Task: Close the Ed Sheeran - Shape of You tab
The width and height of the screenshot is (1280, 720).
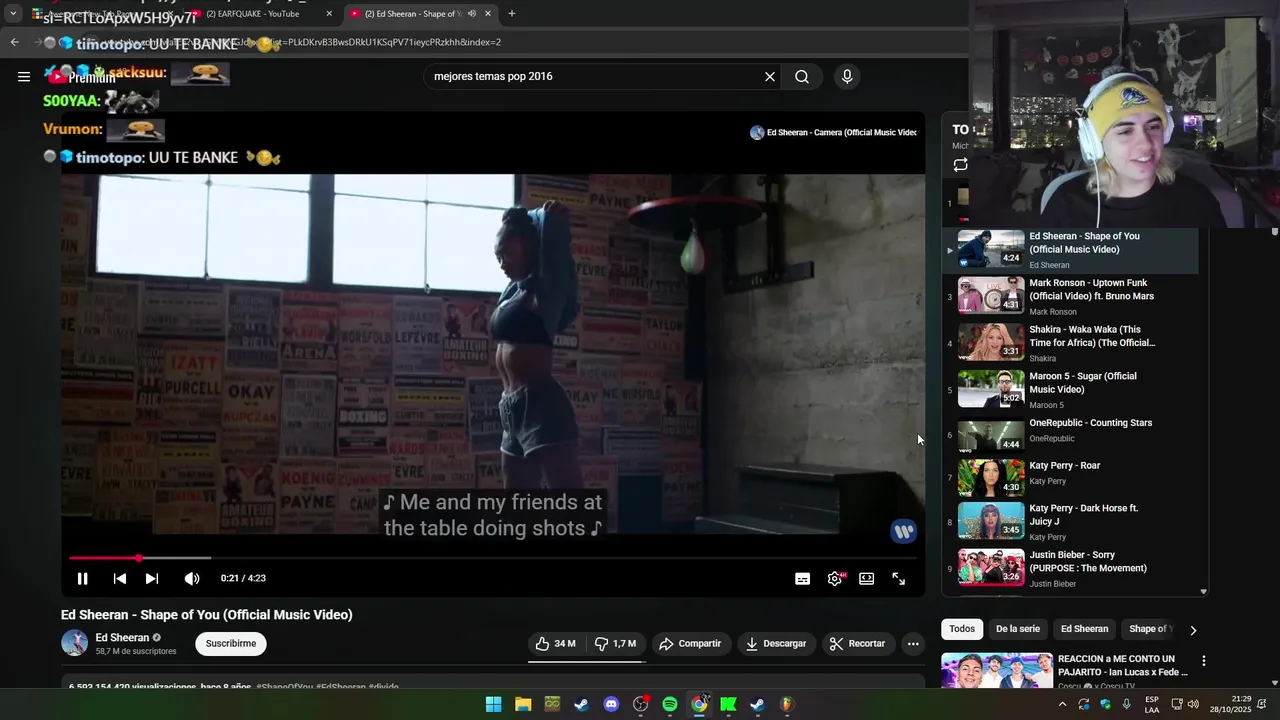Action: (488, 14)
